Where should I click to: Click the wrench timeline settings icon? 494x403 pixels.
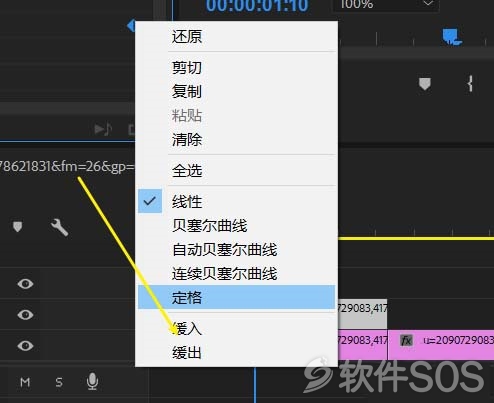click(60, 228)
